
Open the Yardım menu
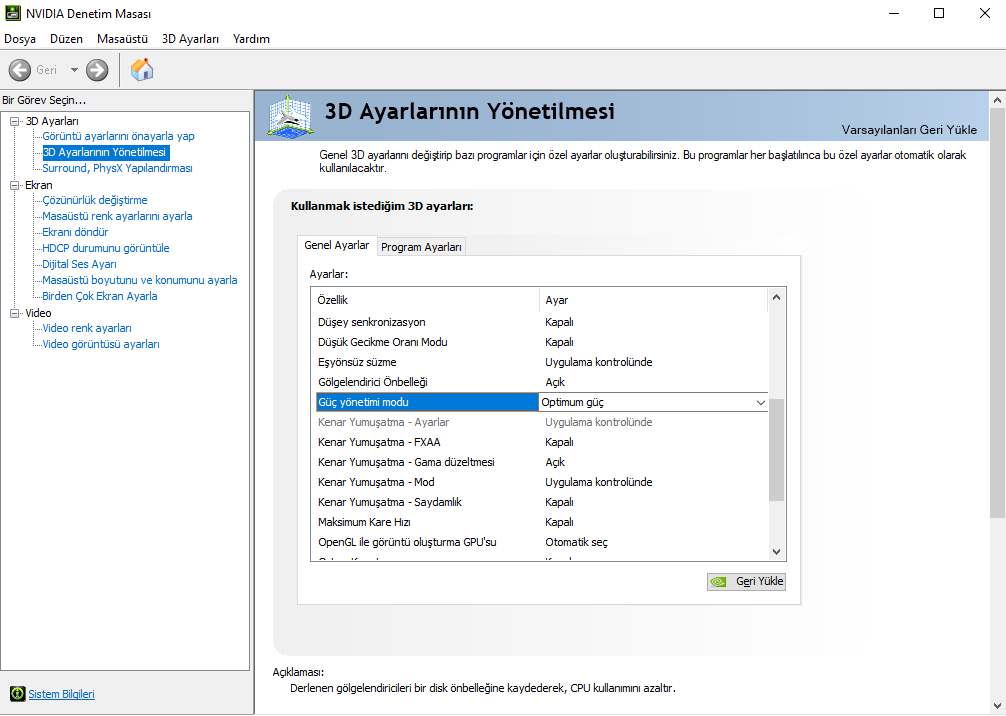pos(251,38)
